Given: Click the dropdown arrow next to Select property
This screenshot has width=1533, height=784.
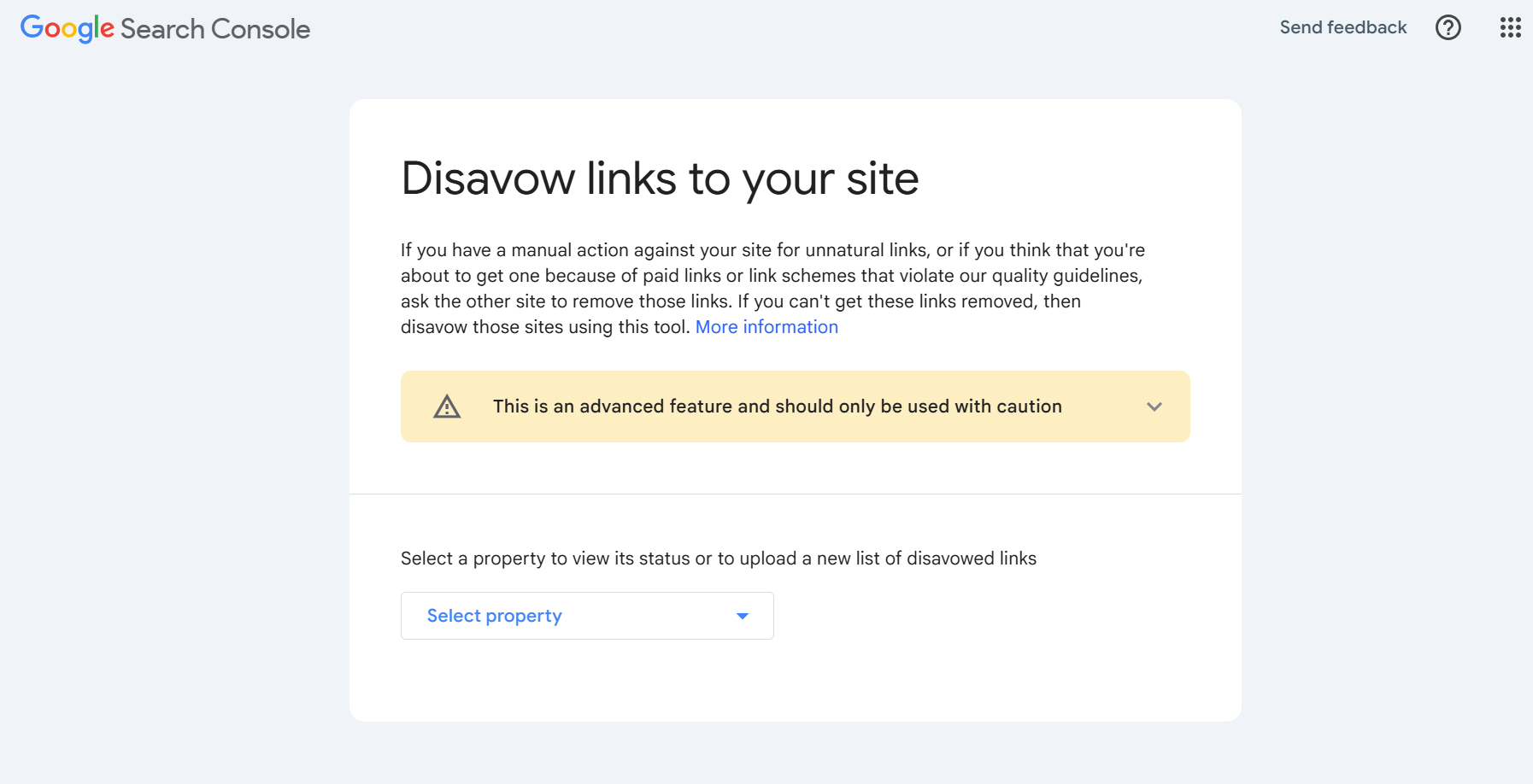Looking at the screenshot, I should pos(742,615).
